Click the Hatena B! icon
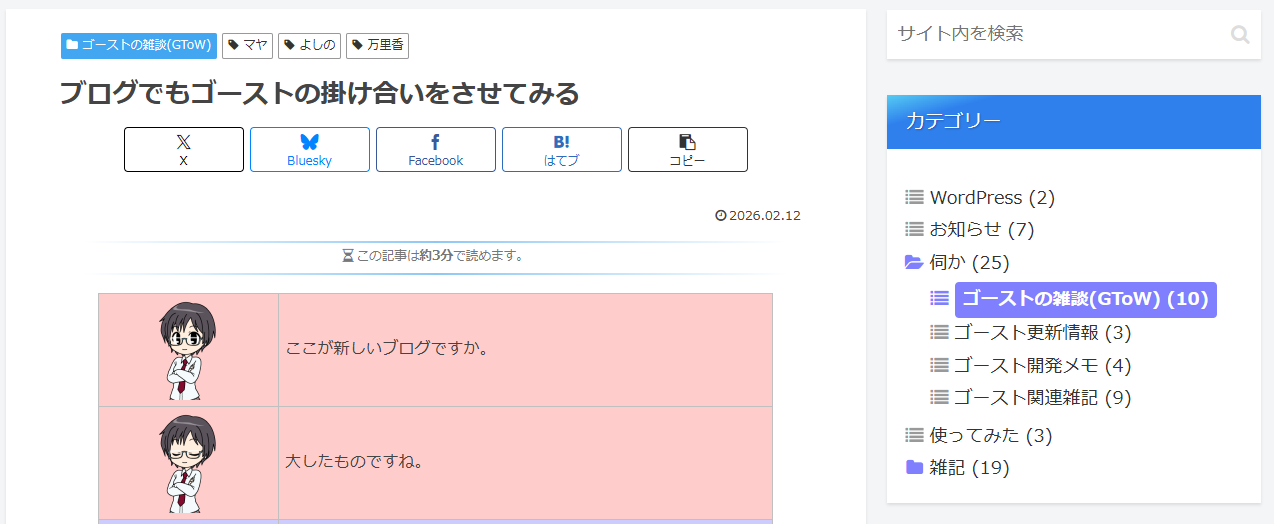 coord(561,142)
